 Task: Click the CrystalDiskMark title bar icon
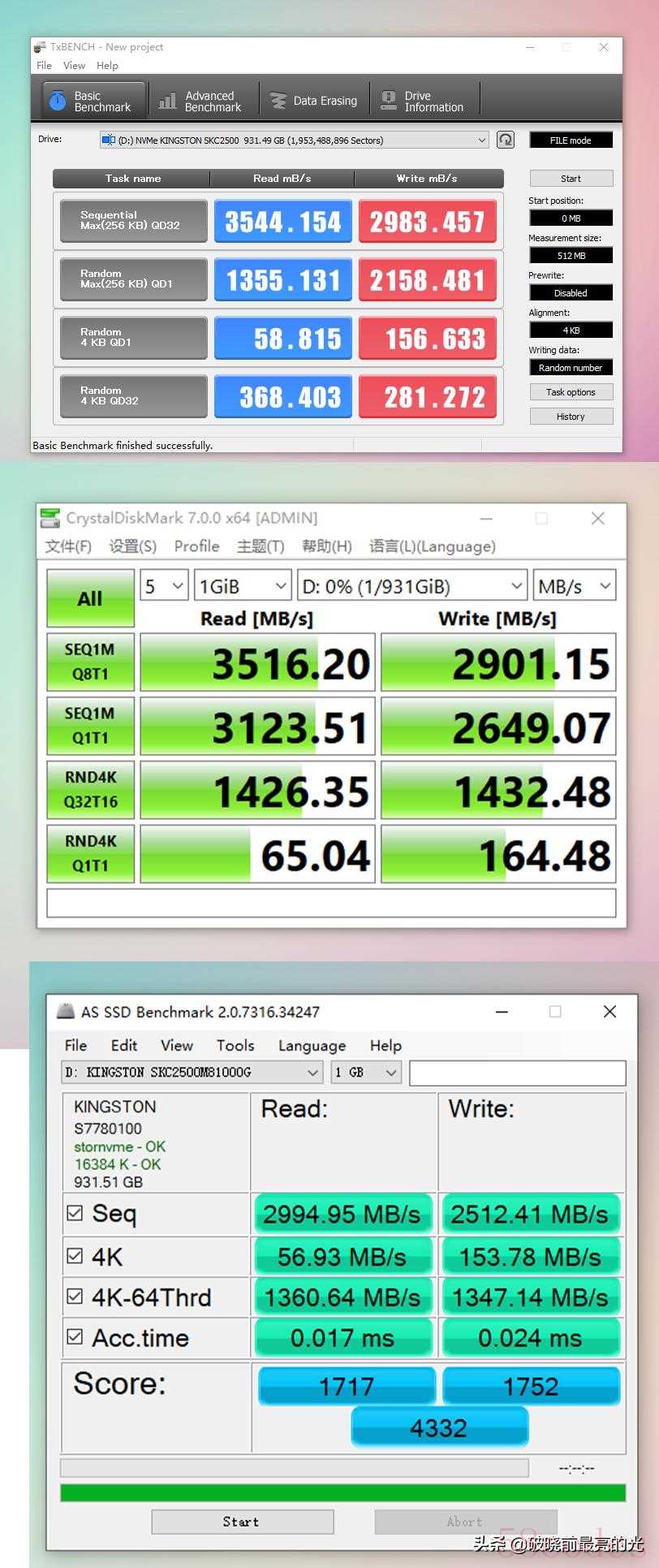click(x=50, y=518)
